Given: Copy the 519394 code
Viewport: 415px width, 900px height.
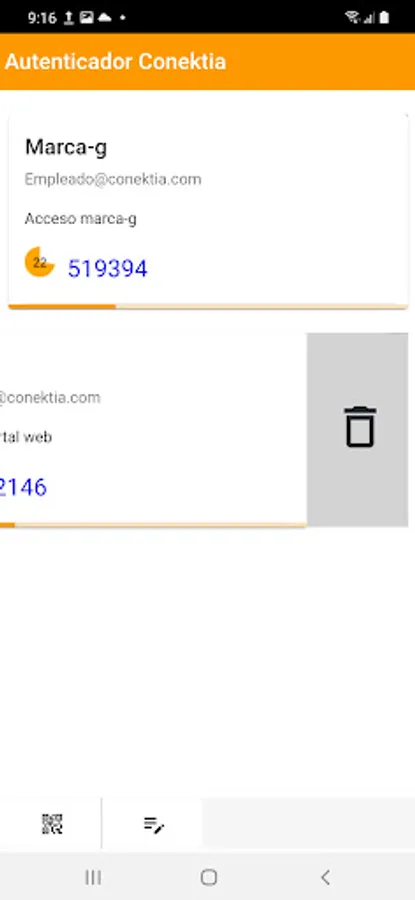Looking at the screenshot, I should [x=107, y=269].
